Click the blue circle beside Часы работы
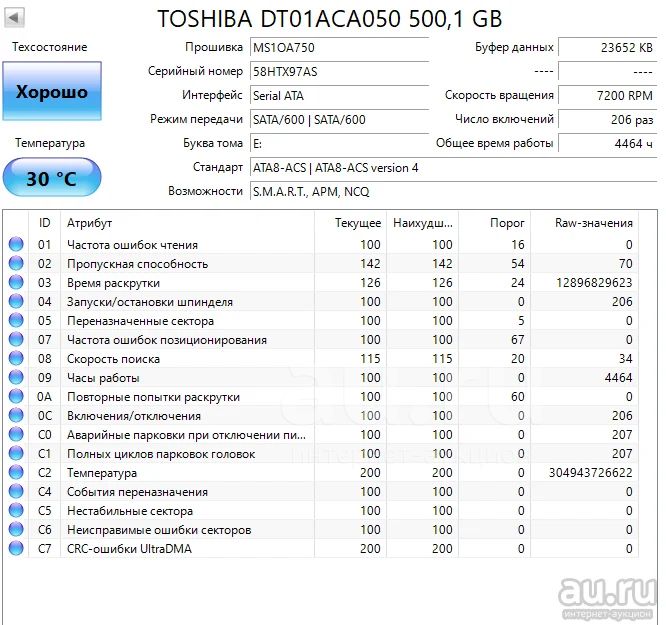 (15, 378)
